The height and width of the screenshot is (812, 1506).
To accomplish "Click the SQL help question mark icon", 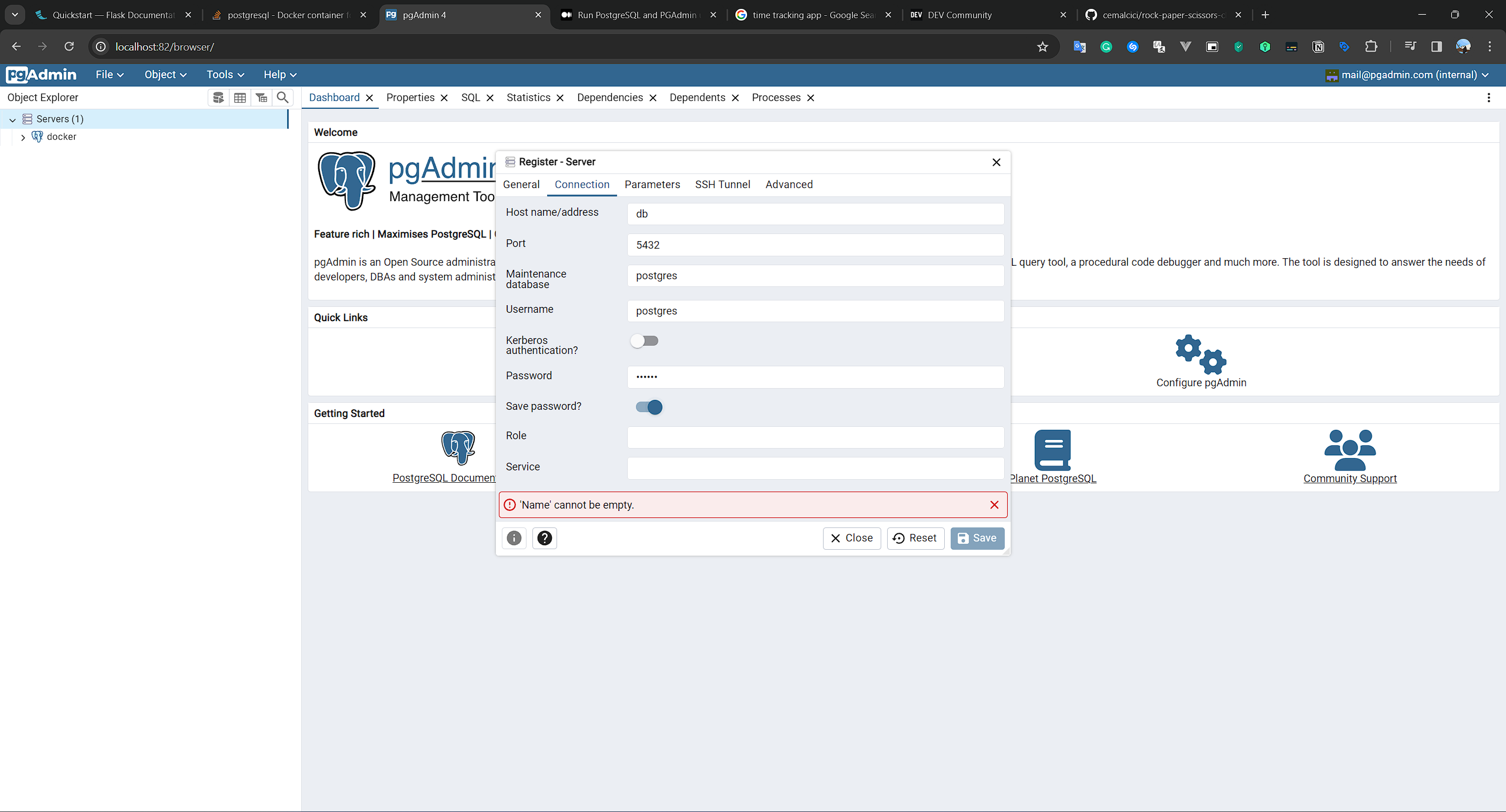I will (545, 538).
